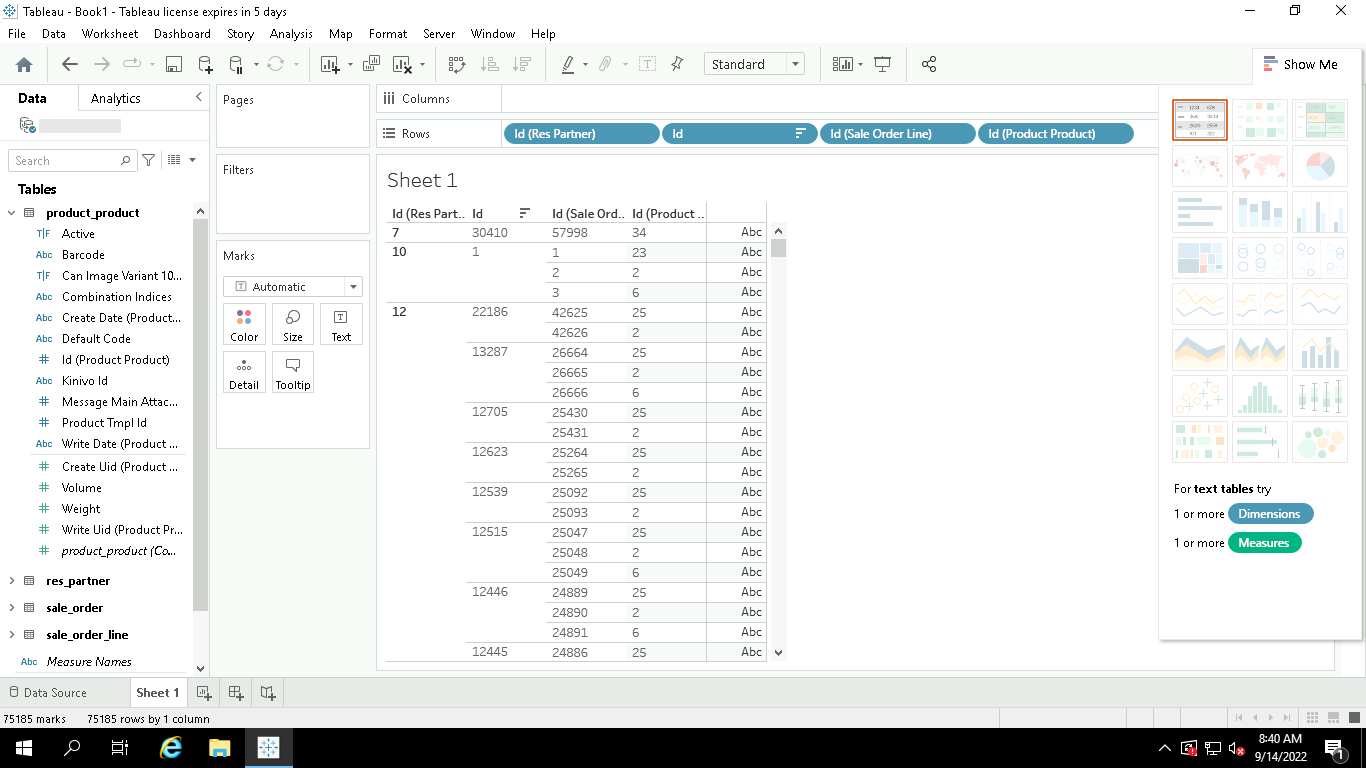Click the Duplicate sheet toolbar icon

click(371, 64)
